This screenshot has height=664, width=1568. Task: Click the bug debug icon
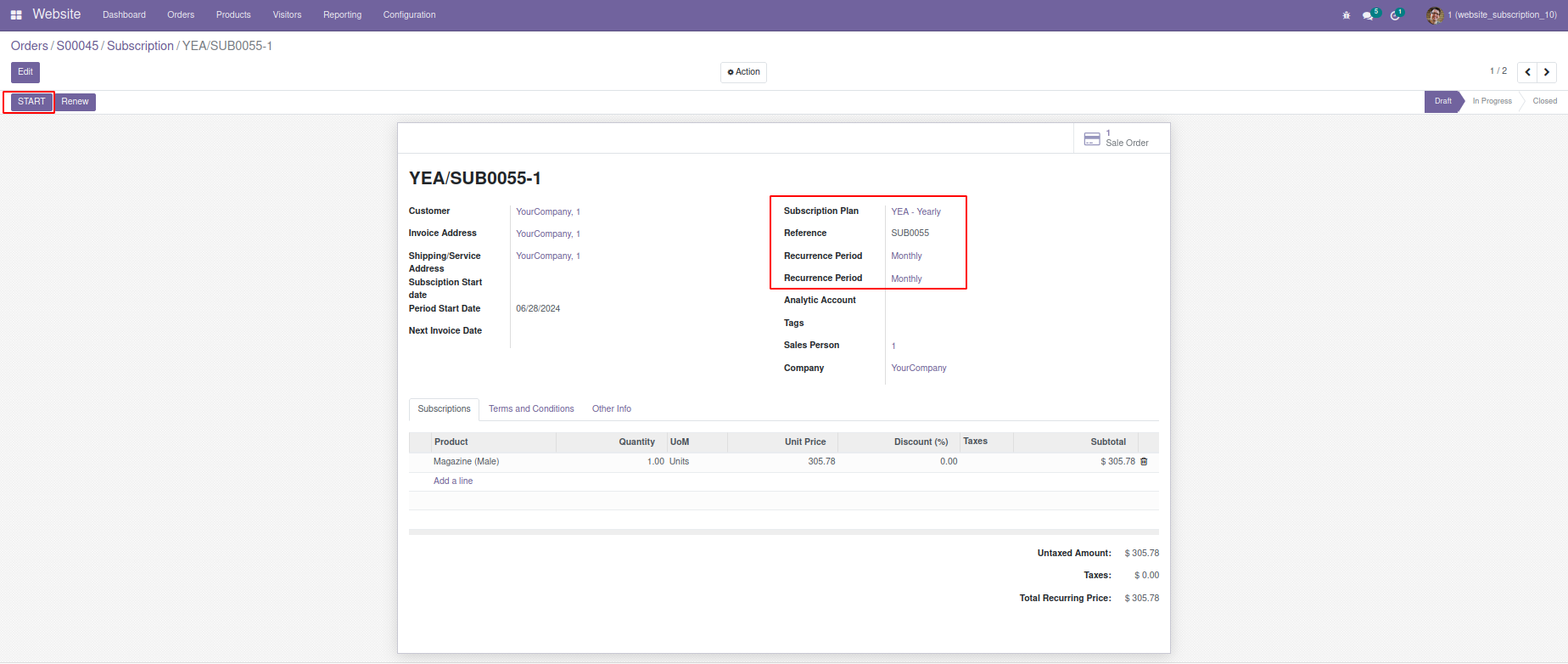[1347, 15]
